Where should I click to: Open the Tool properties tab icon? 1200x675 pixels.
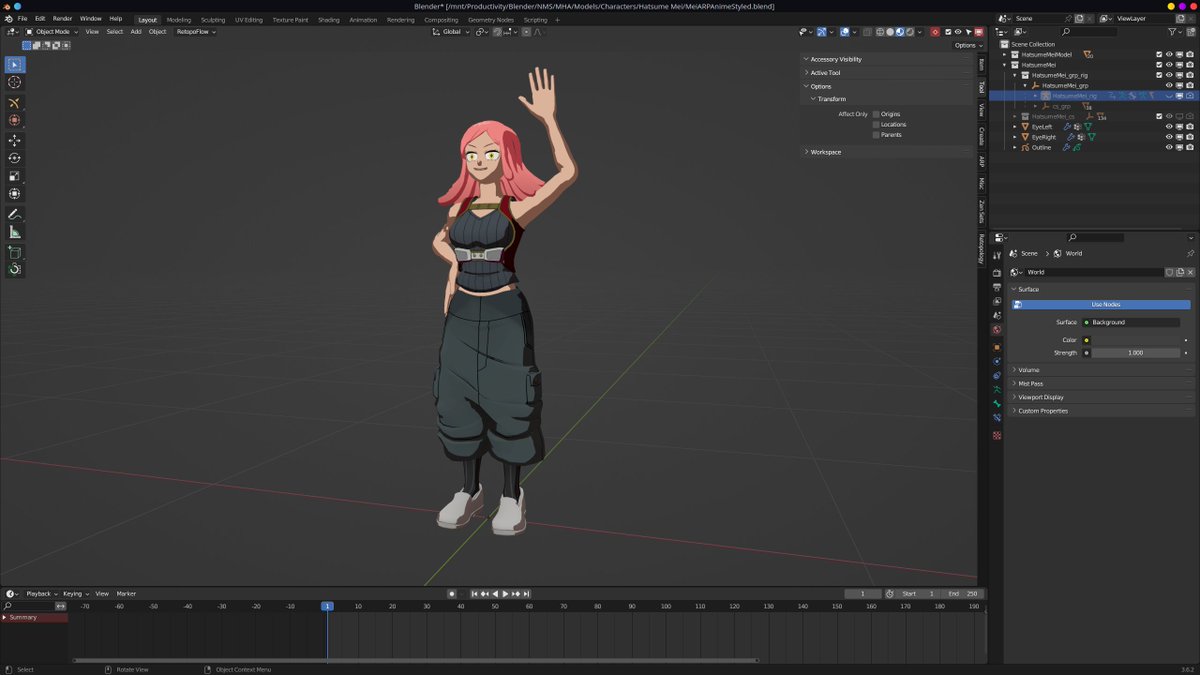pyautogui.click(x=997, y=256)
